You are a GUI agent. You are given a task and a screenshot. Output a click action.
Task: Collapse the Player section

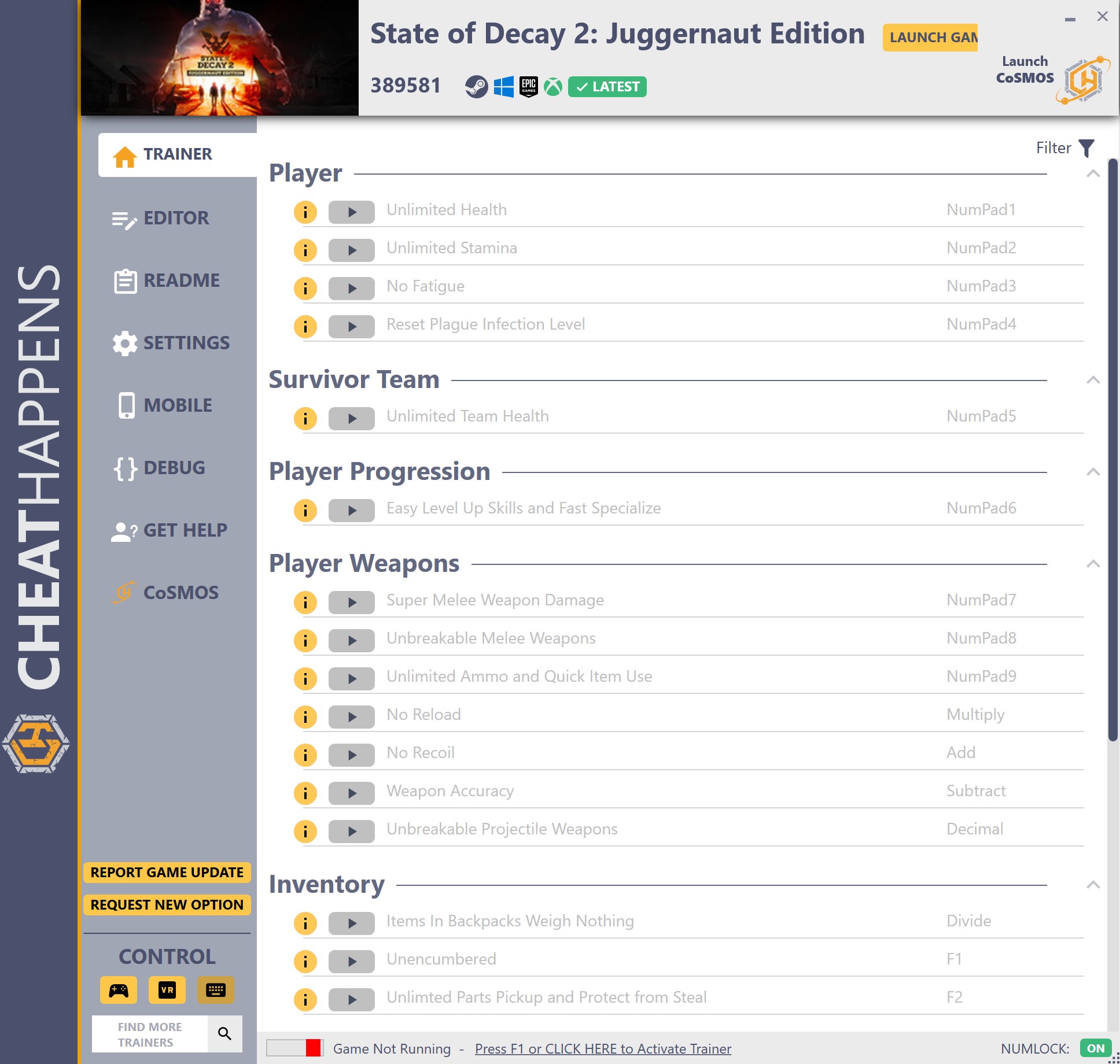pos(1093,172)
